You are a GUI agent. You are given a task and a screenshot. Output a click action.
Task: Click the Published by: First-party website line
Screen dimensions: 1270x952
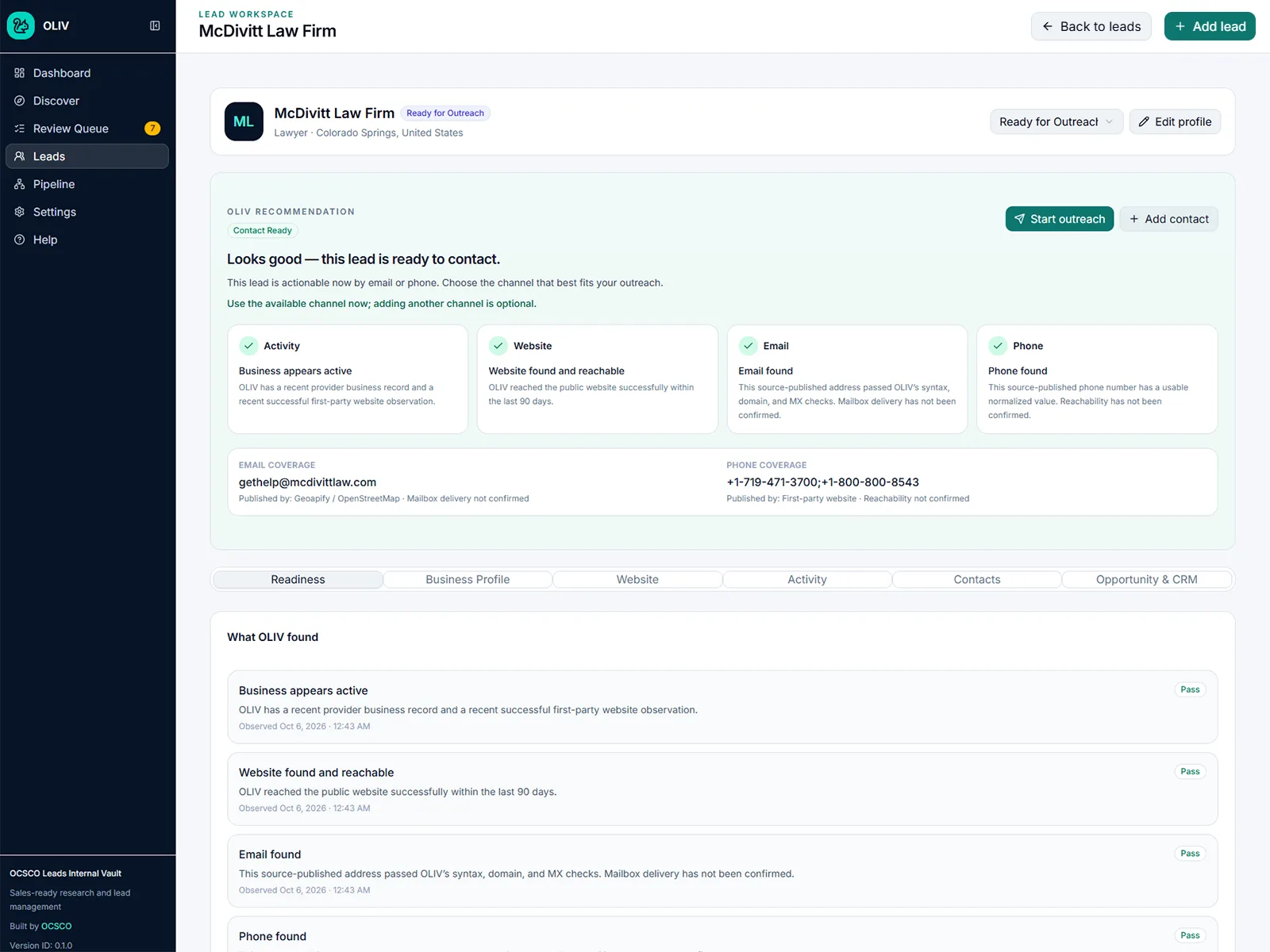coord(848,499)
